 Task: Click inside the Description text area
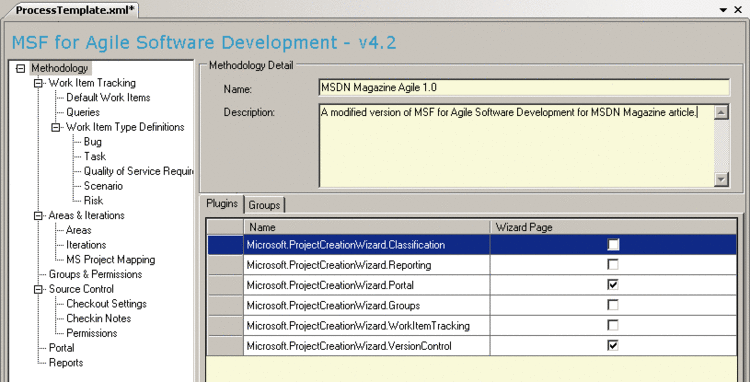(x=516, y=146)
